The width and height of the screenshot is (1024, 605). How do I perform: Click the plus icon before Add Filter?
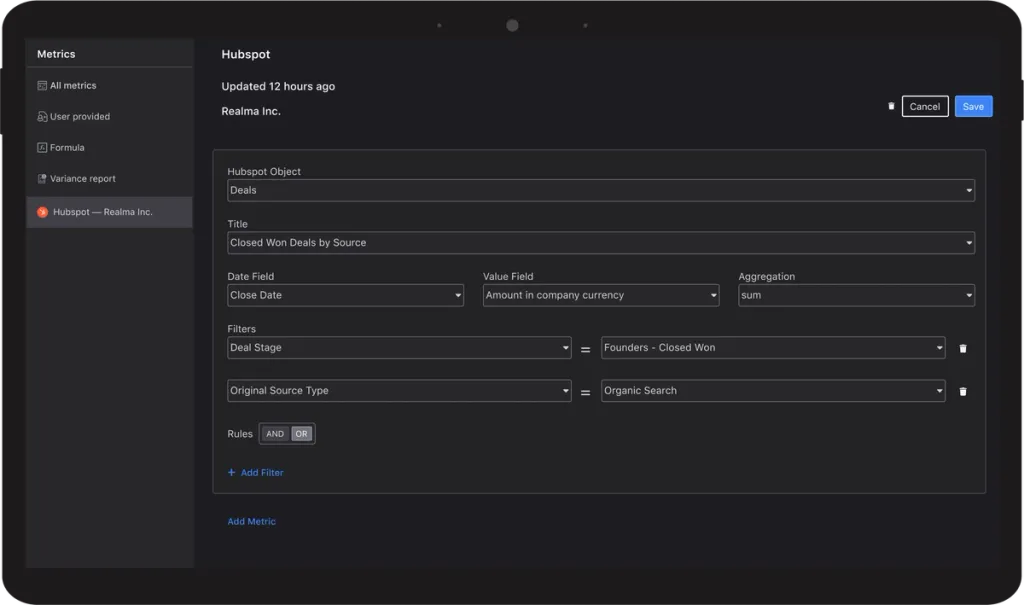(231, 472)
